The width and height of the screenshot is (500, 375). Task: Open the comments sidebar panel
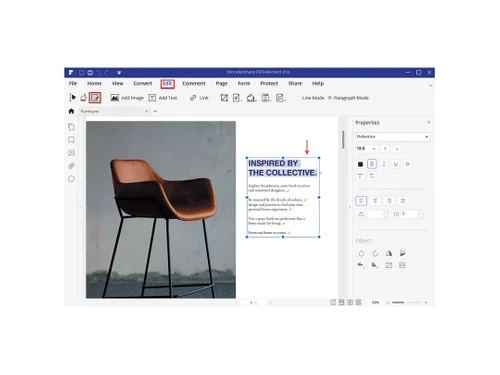click(71, 153)
